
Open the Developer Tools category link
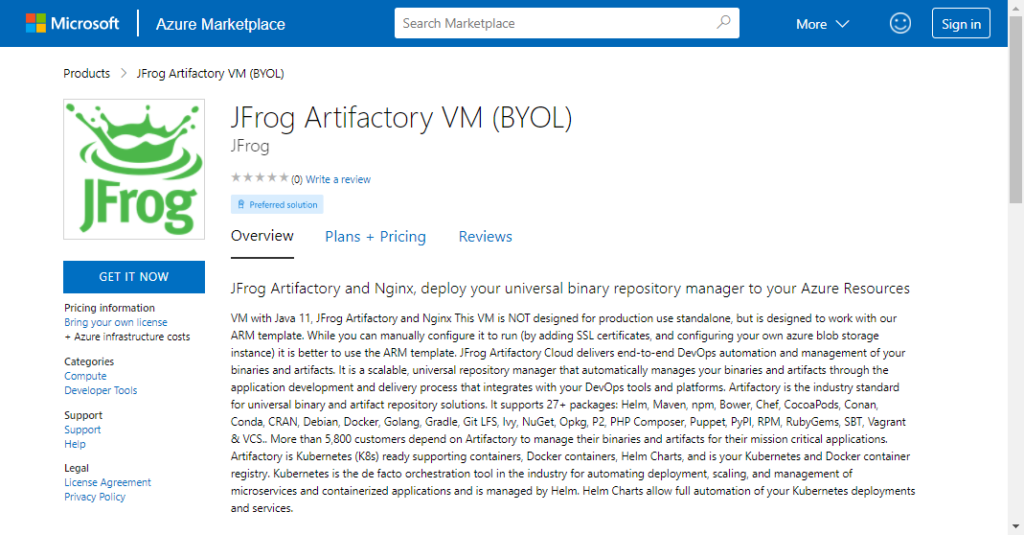click(101, 391)
